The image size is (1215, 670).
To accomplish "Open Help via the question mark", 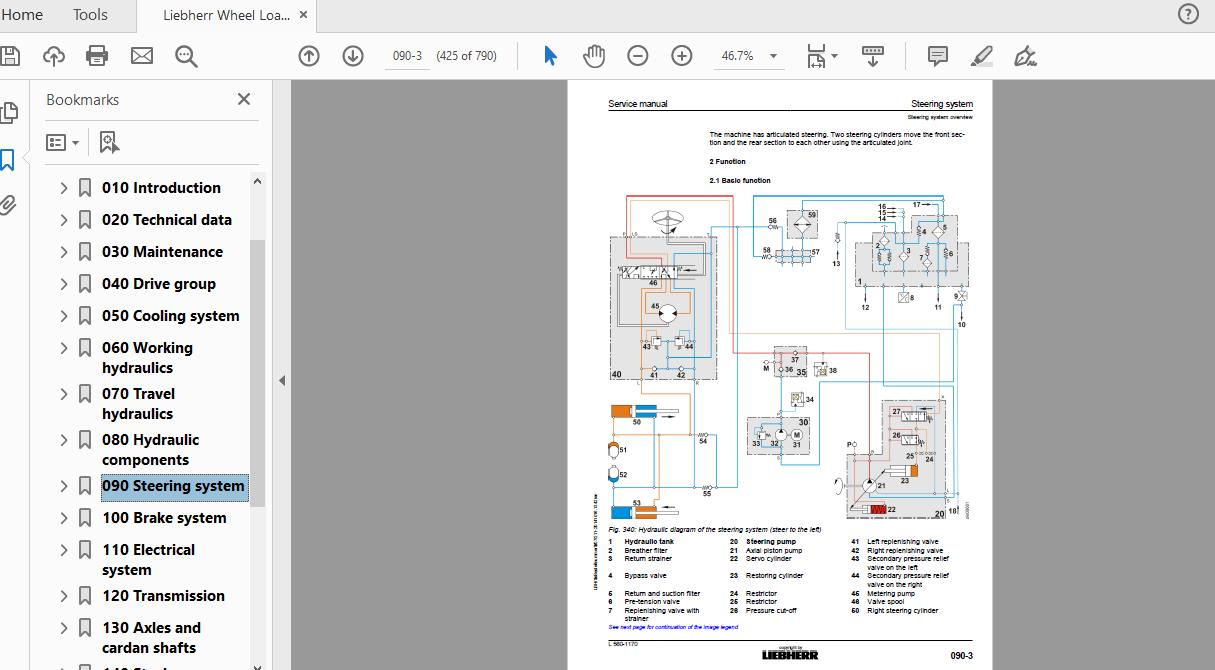I will [1187, 14].
